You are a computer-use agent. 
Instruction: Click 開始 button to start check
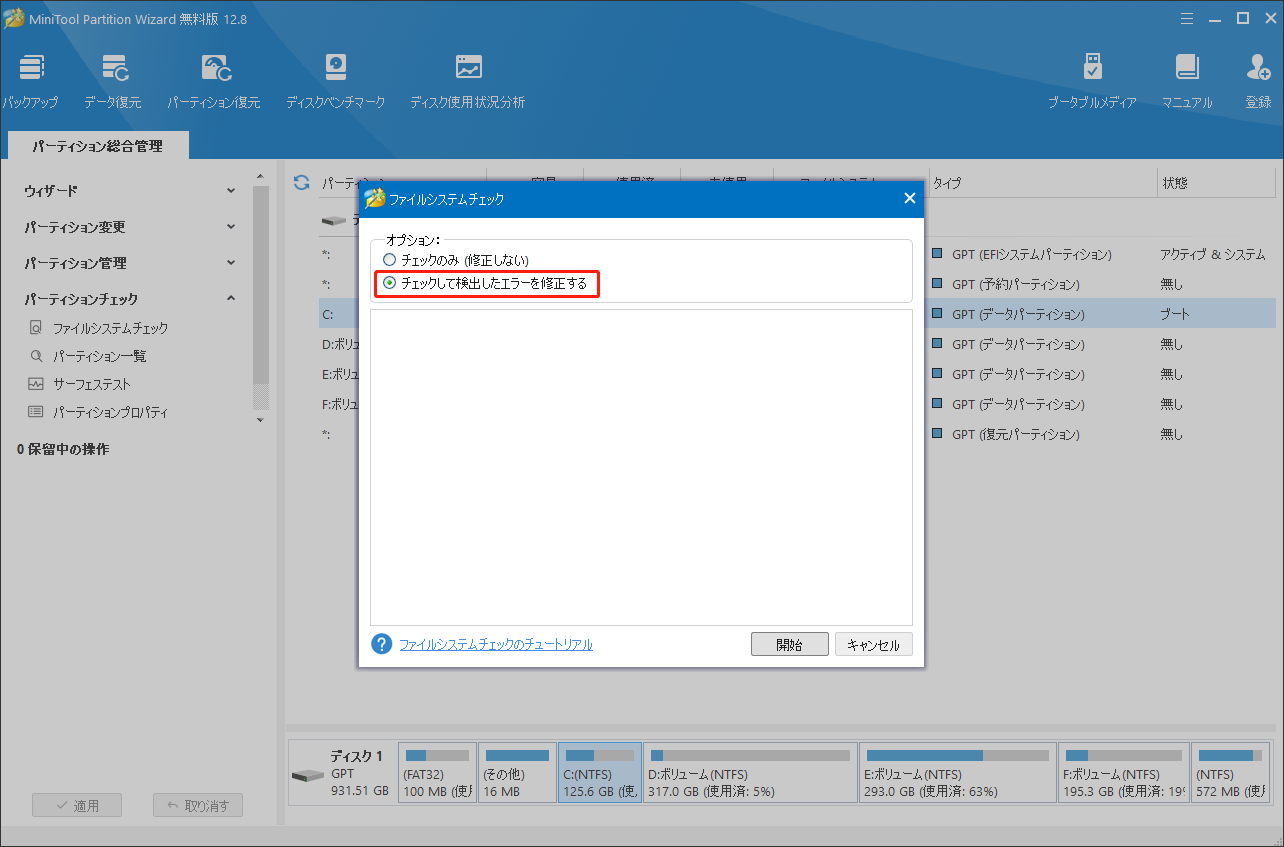(x=789, y=645)
